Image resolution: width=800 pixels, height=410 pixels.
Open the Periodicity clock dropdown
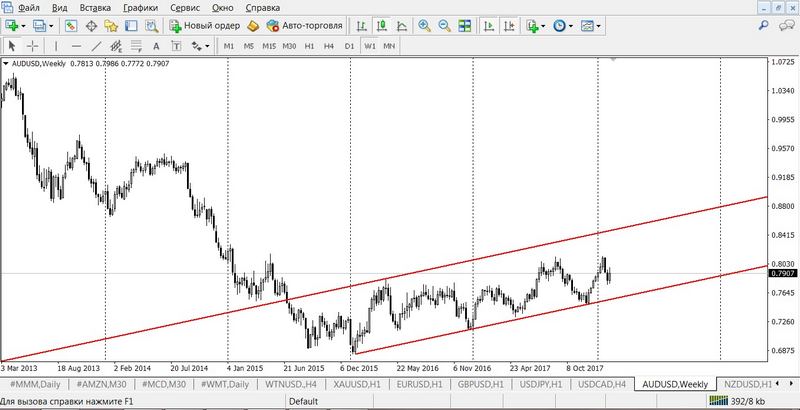tap(563, 26)
